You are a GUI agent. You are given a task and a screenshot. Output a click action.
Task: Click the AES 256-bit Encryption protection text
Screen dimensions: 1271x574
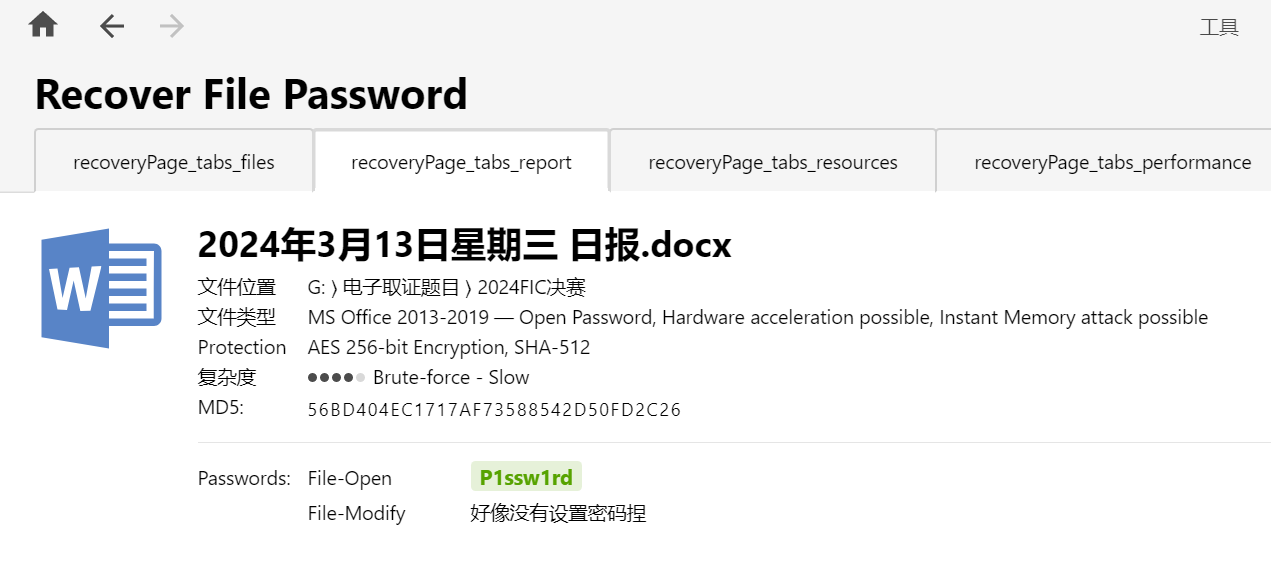point(449,348)
